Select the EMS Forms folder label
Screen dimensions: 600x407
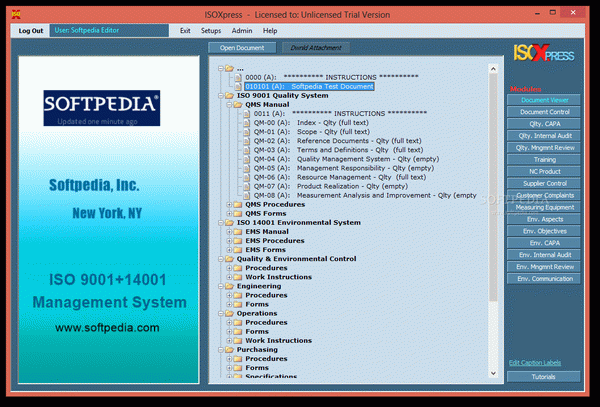265,250
